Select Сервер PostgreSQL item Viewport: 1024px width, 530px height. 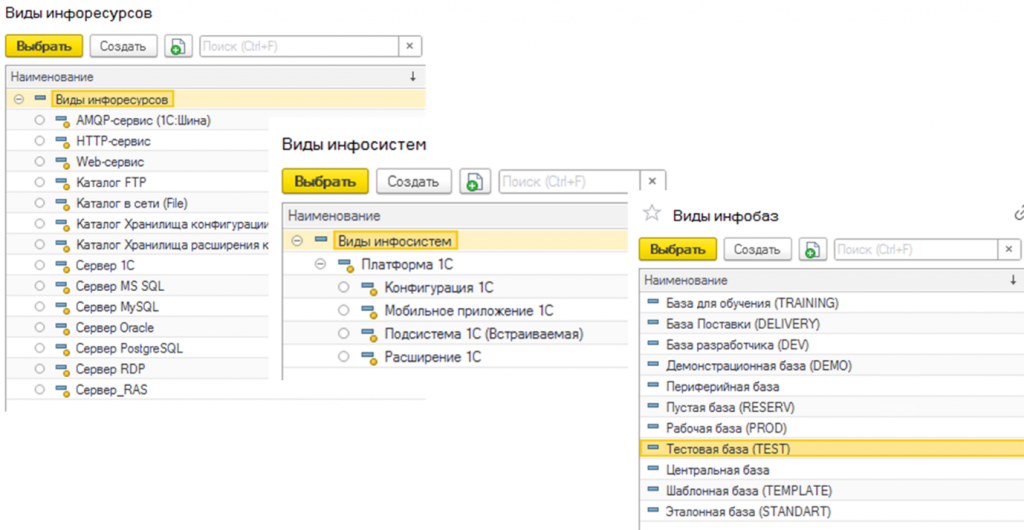click(129, 349)
